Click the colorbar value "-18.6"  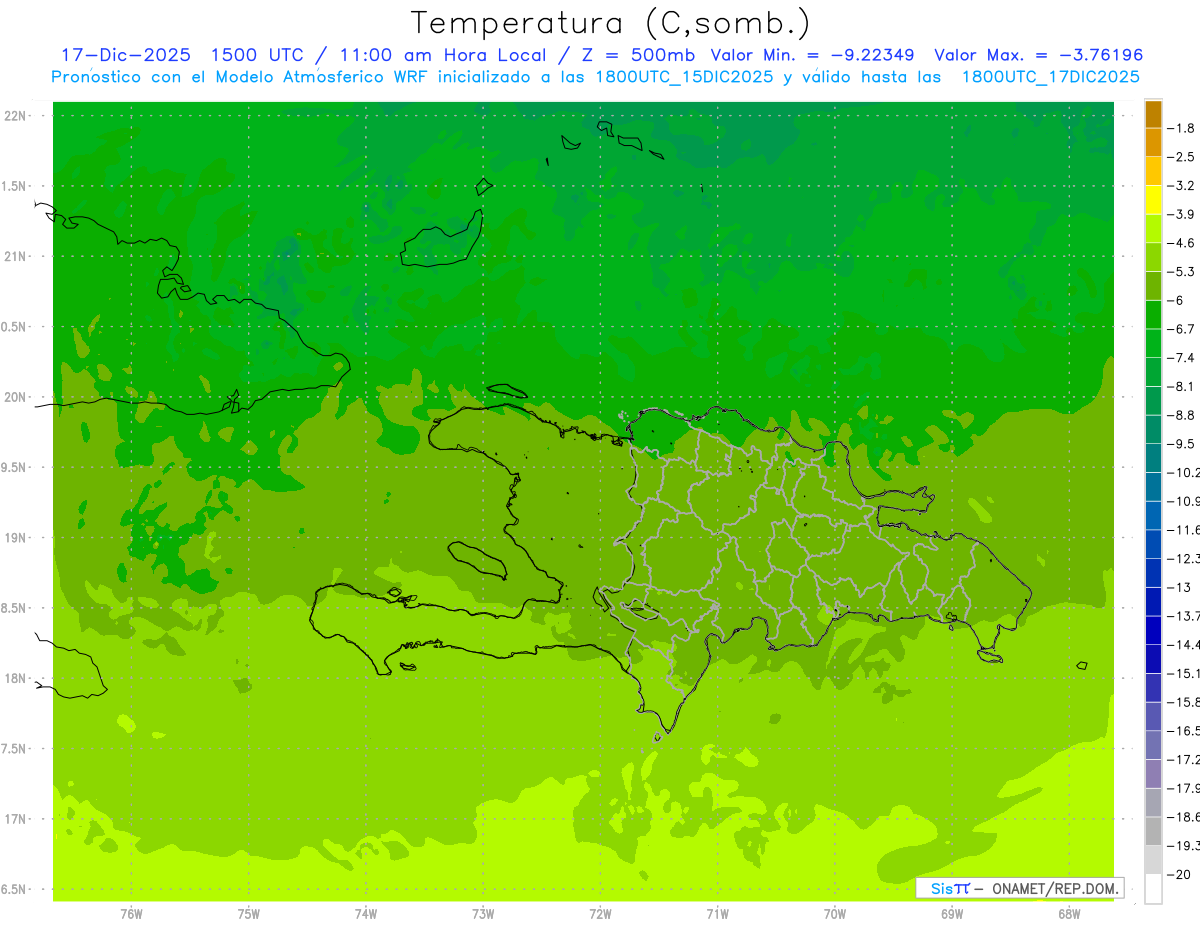click(x=1184, y=817)
